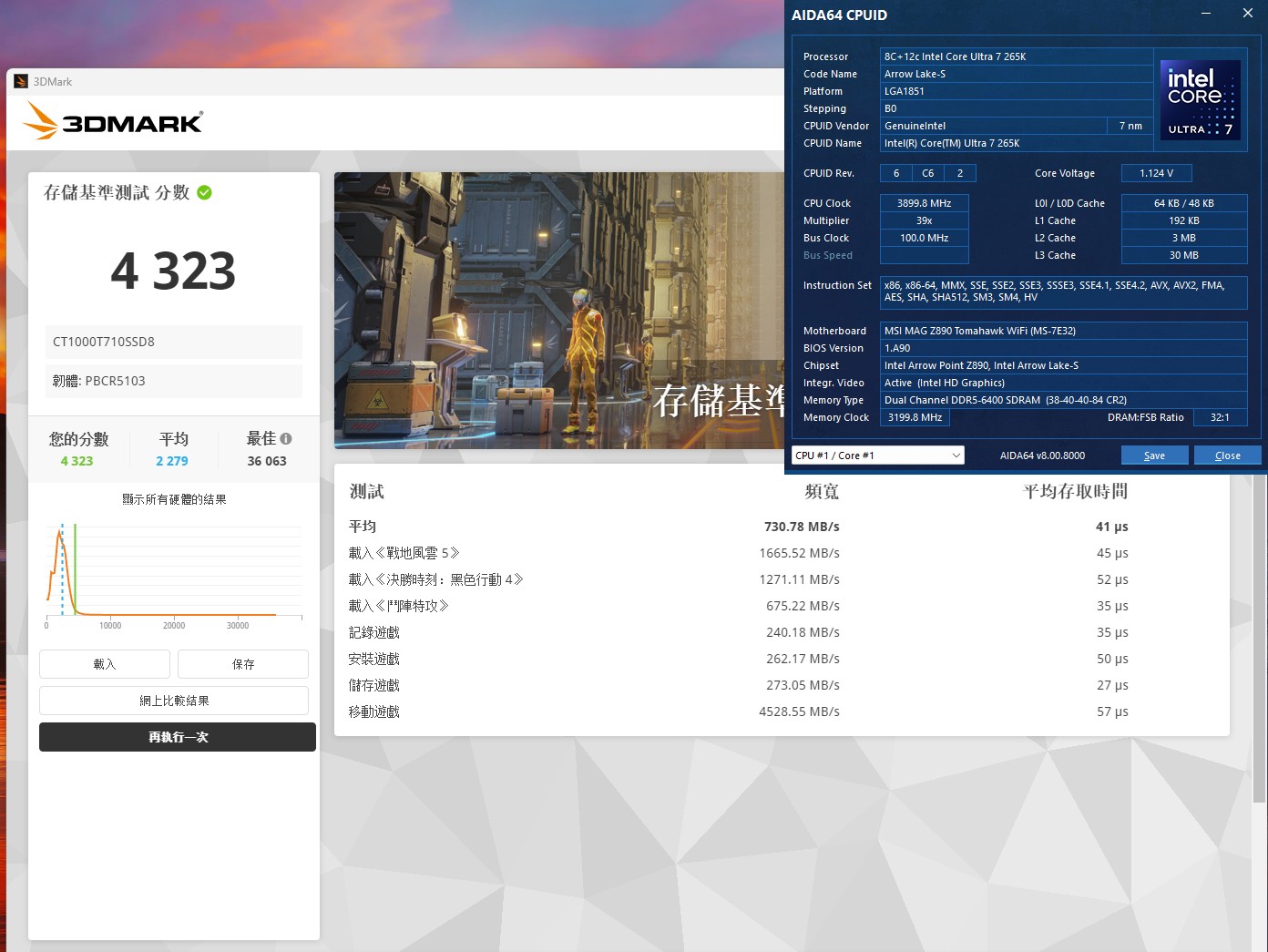Click the vertical scrollbar on the right edge
1268x952 pixels.
[x=1260, y=638]
